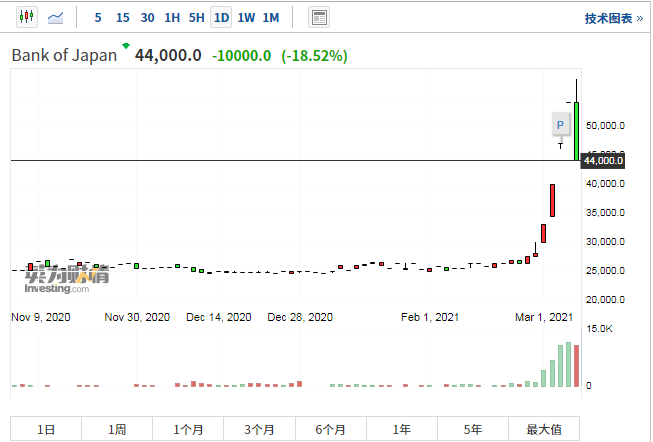Show the 1个月 time range
The image size is (653, 442).
click(x=188, y=429)
